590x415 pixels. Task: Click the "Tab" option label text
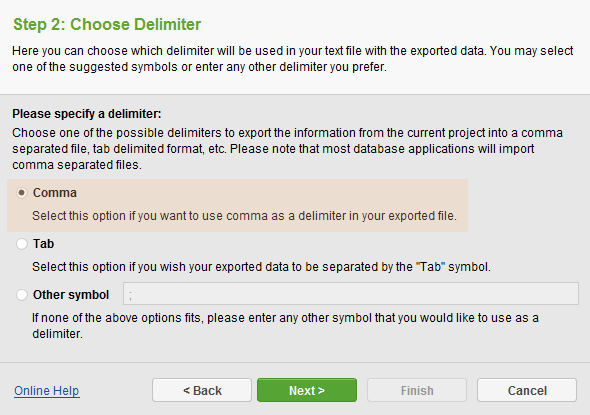(43, 244)
